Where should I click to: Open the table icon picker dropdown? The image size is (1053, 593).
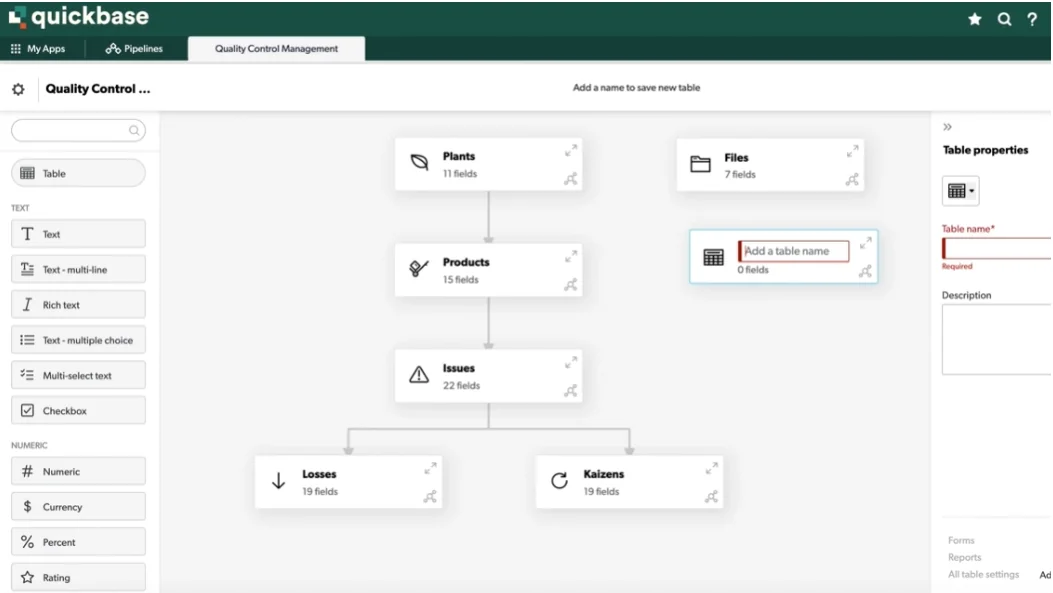[960, 191]
